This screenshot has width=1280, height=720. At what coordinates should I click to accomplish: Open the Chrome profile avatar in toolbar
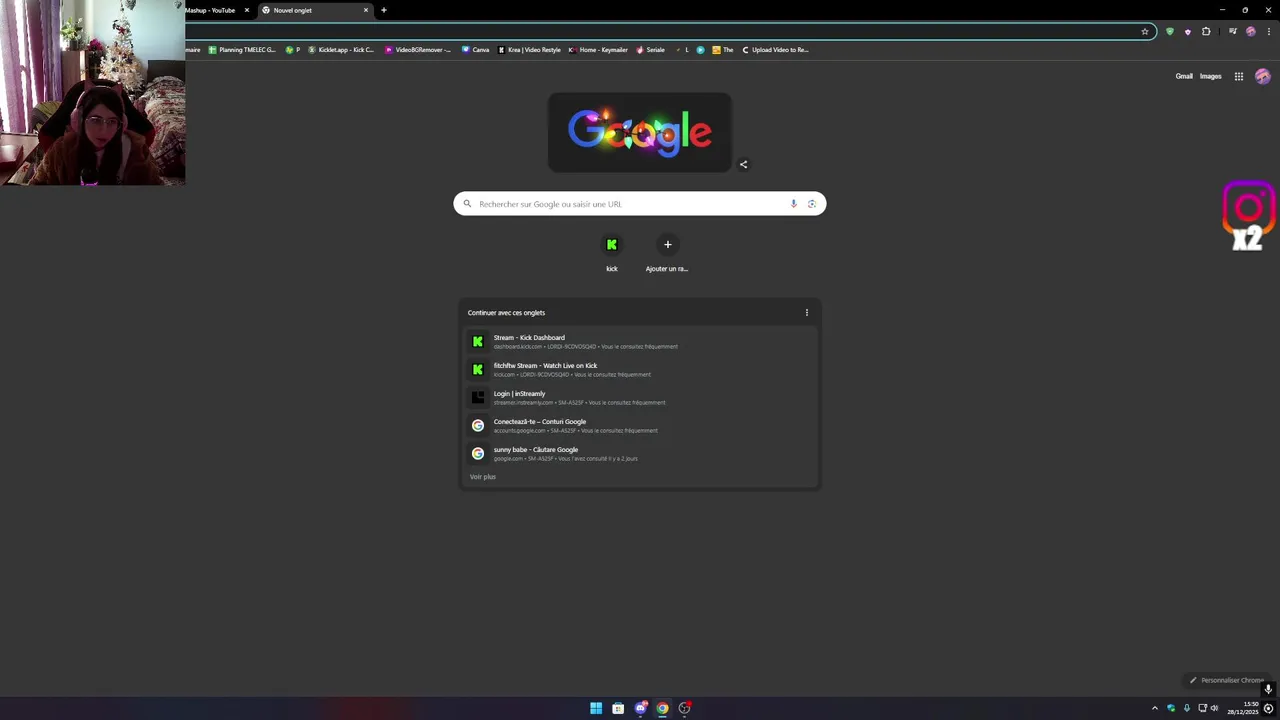point(1251,31)
